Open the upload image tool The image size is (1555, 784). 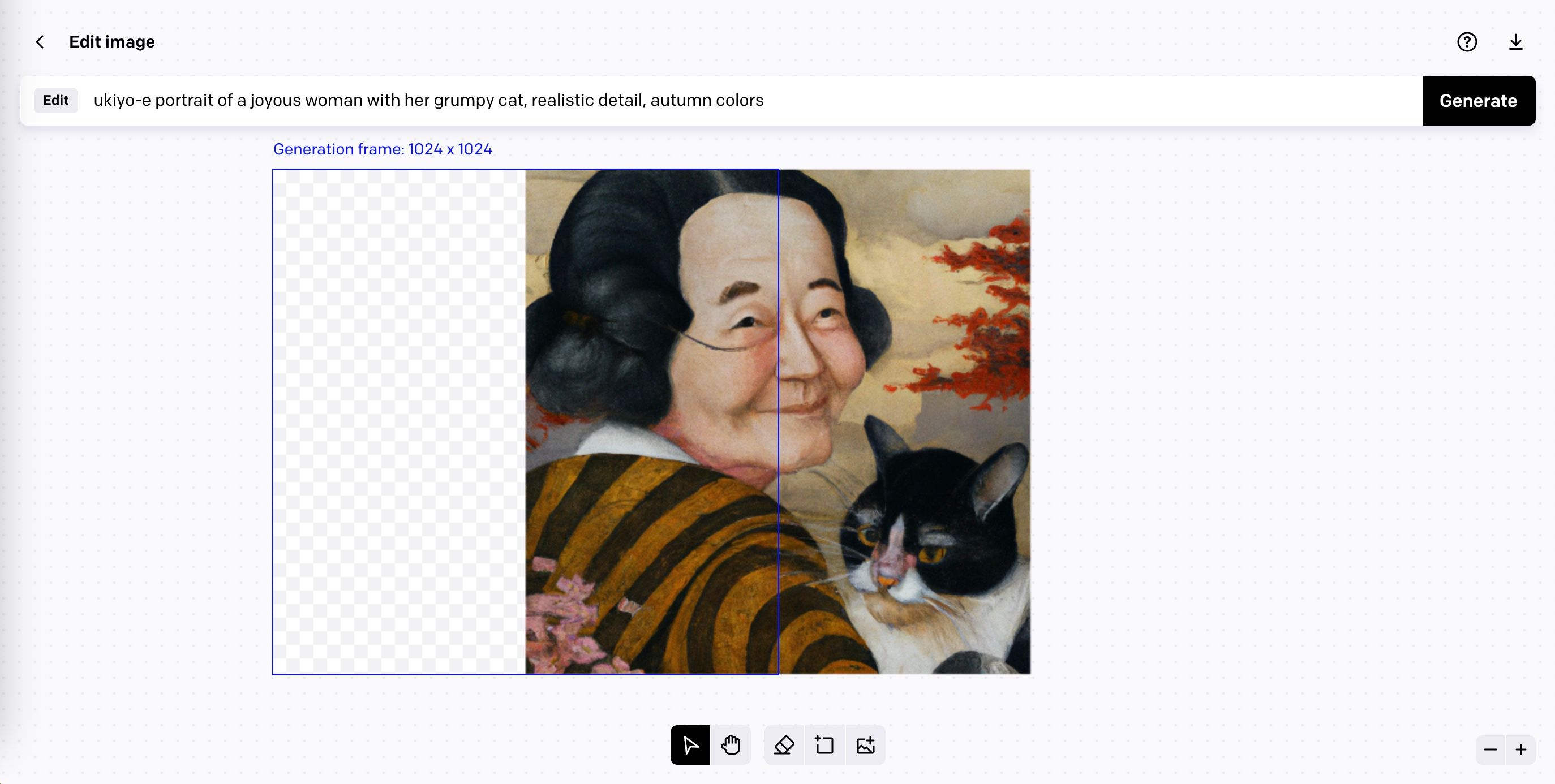(865, 744)
